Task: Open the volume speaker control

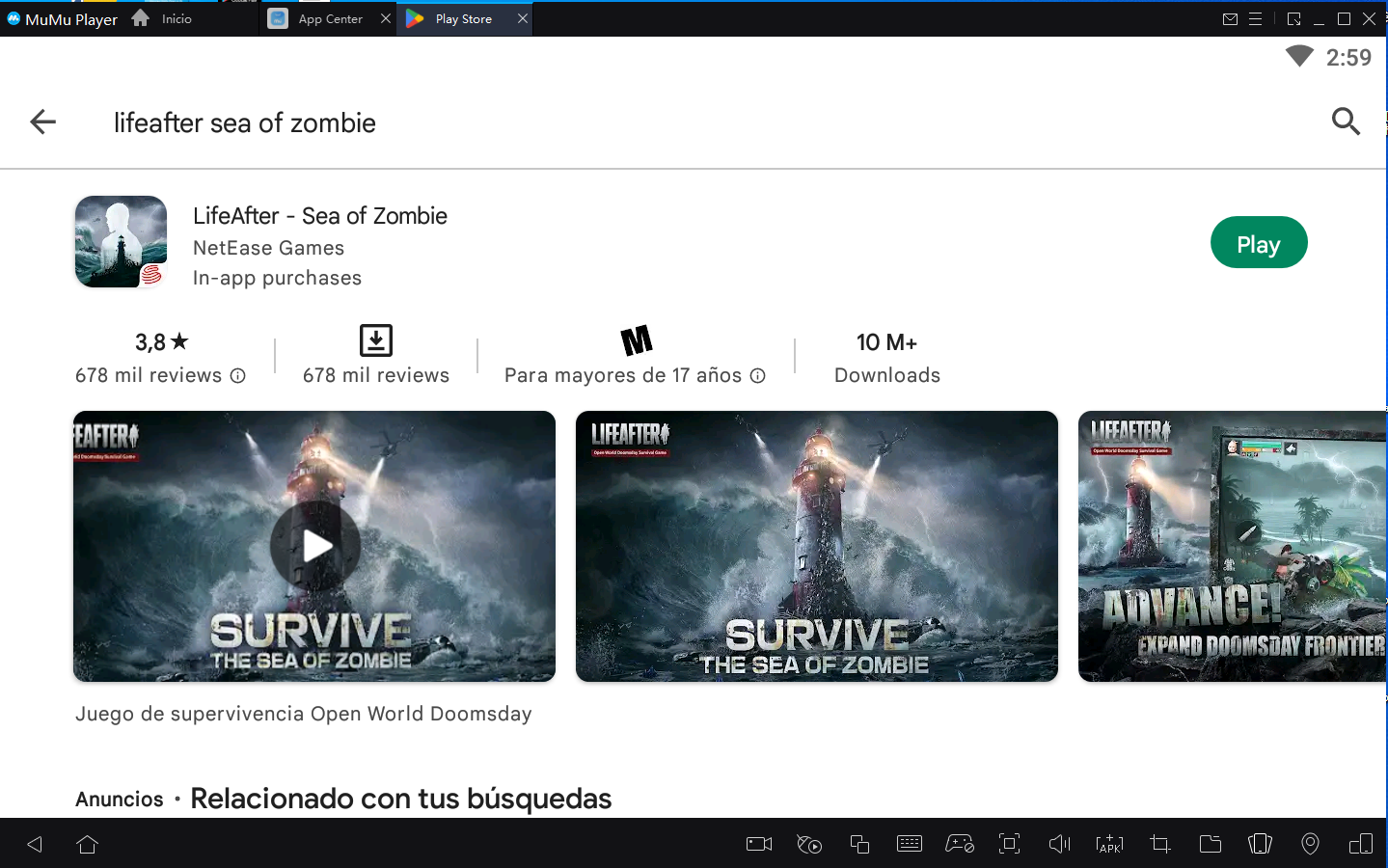Action: click(x=1059, y=845)
